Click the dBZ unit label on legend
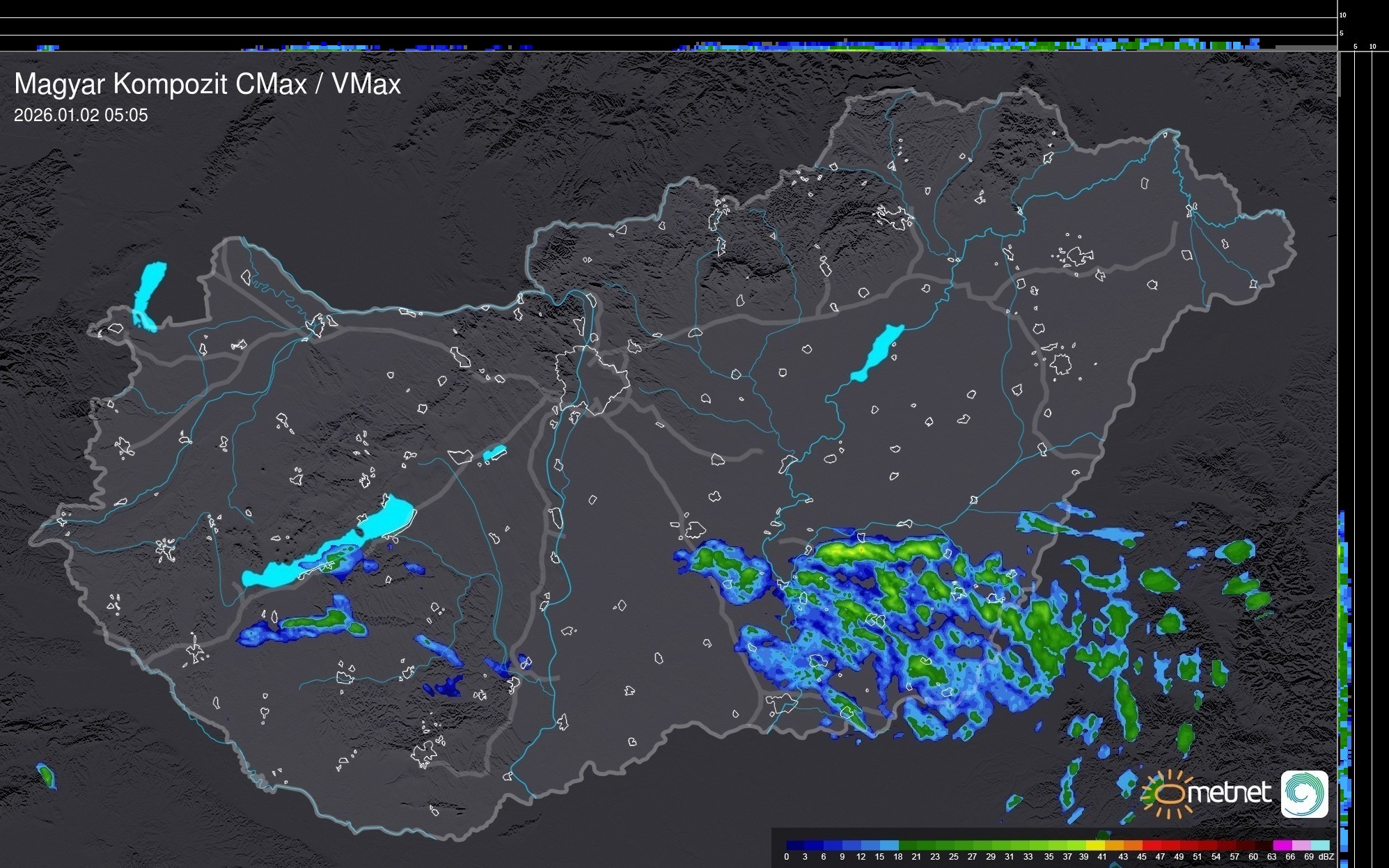Screen dimensions: 1389x868 [1326, 857]
